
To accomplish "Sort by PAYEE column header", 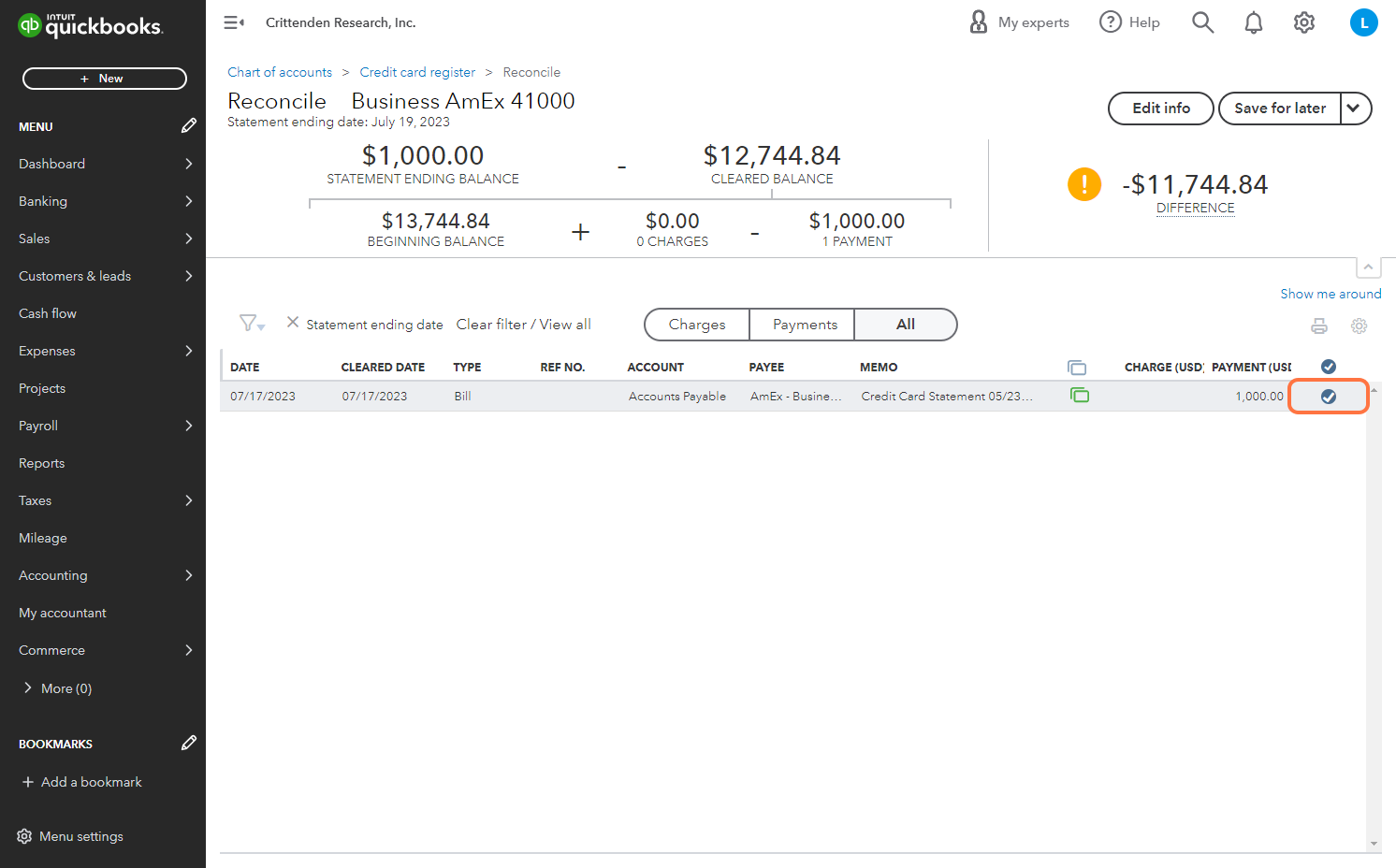I will (x=766, y=368).
